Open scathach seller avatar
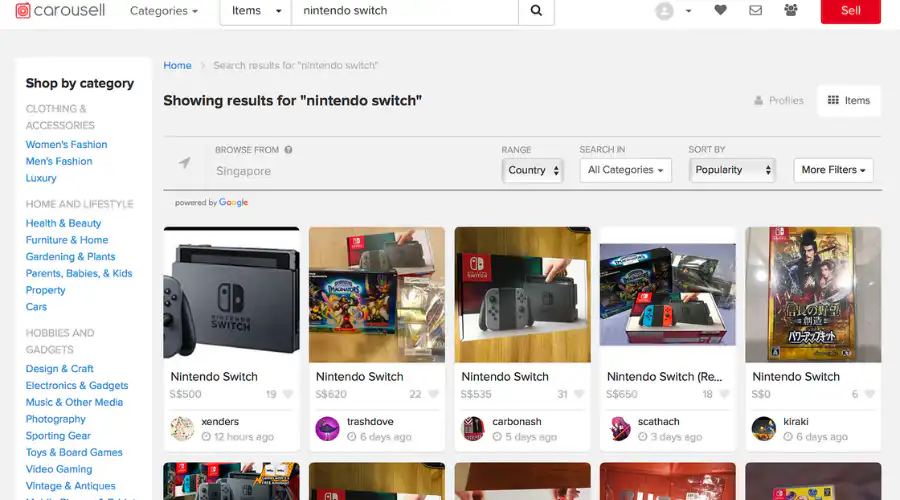Screen dimensions: 900x500 (619, 429)
